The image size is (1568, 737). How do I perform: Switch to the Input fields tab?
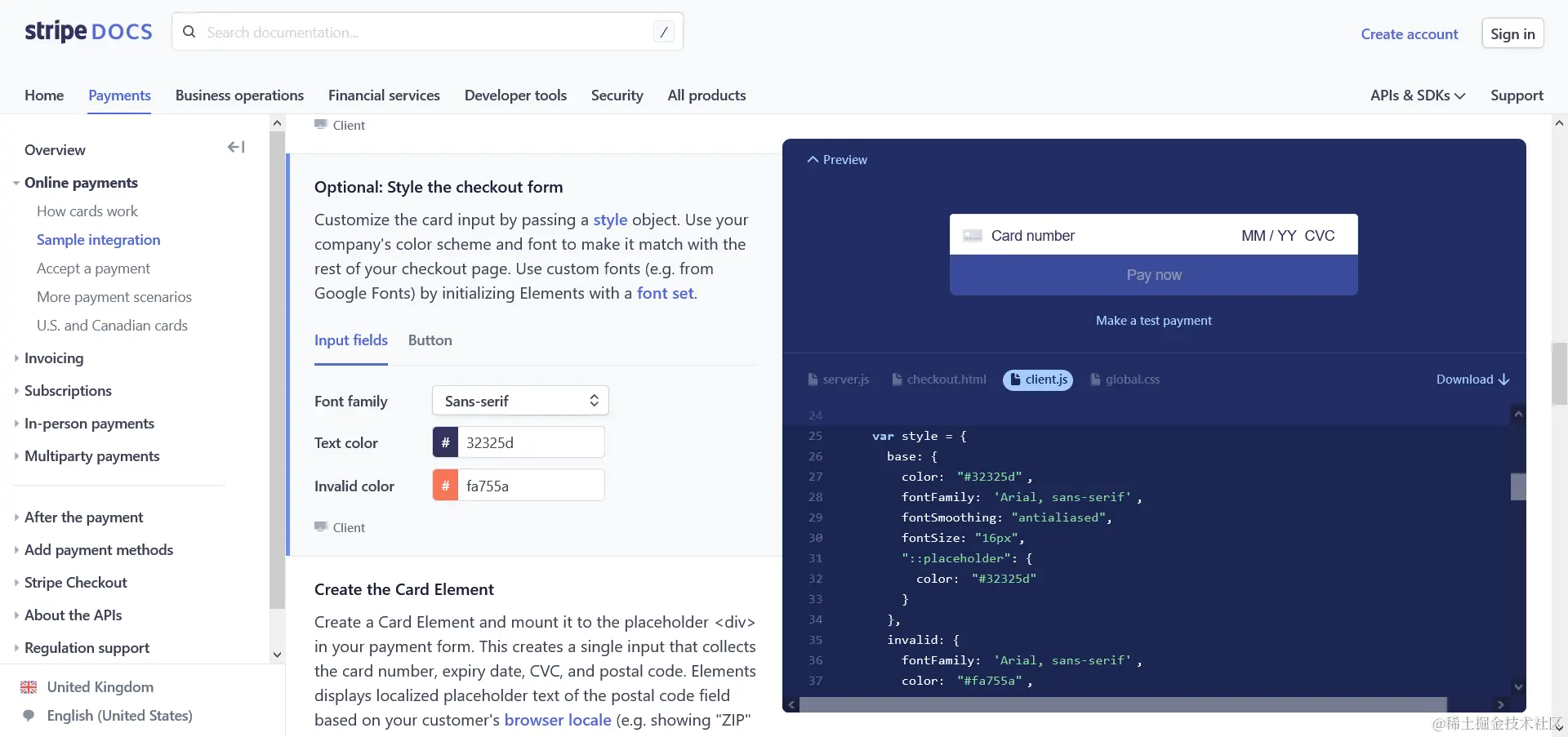point(351,340)
